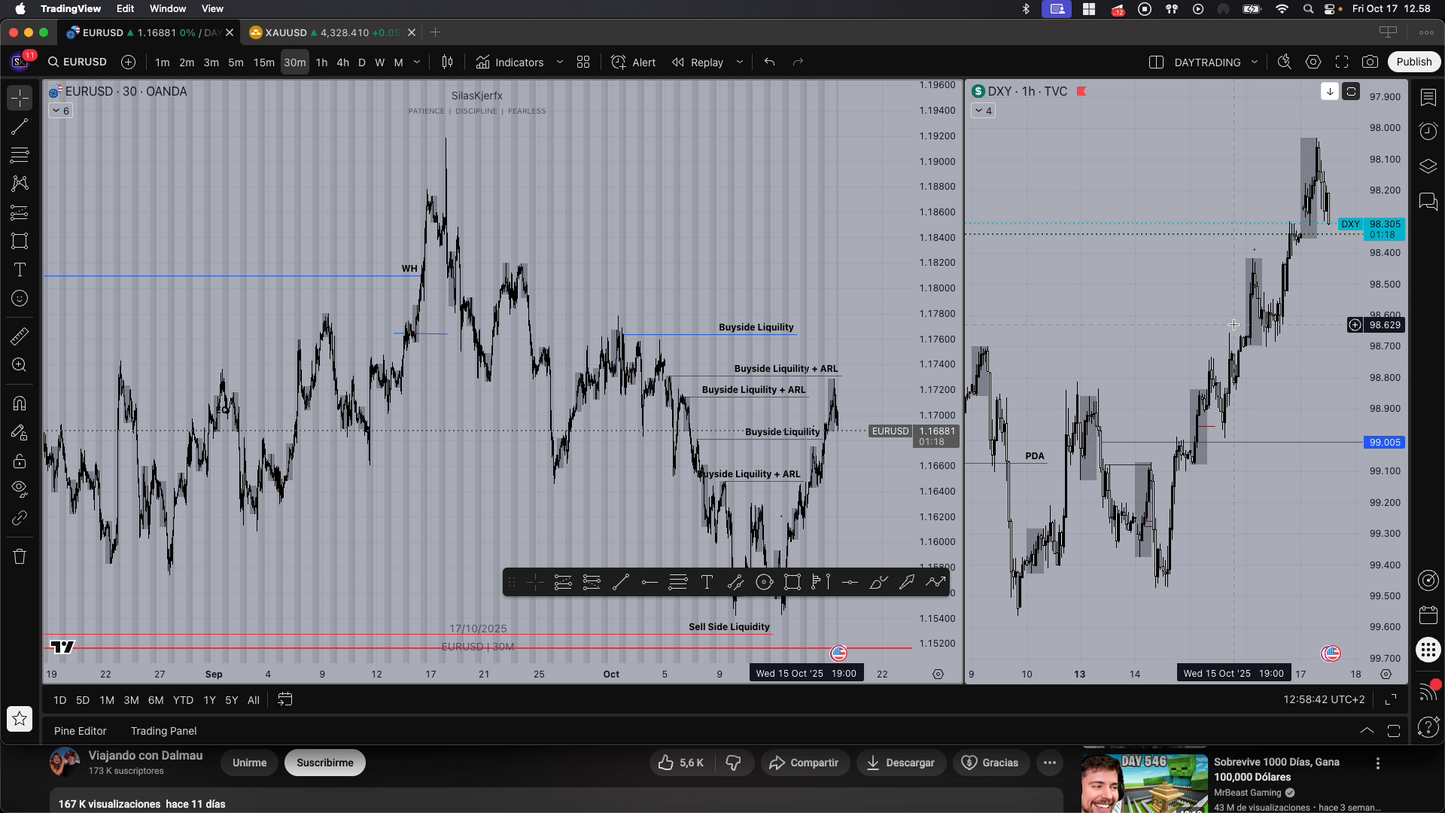The image size is (1445, 813).
Task: Pick the rectangle tool in the floating toolbar
Action: point(792,582)
